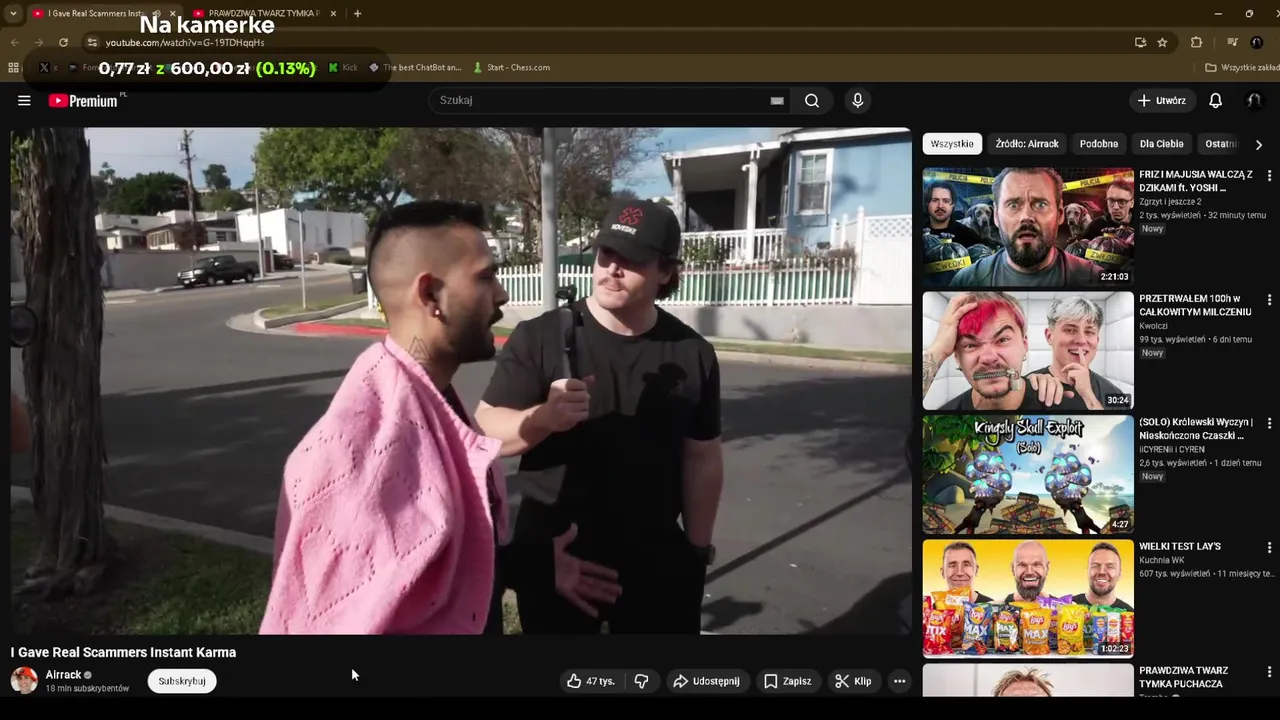Open the Wszystkie zakładki bookmarks folder
The image size is (1280, 720).
point(1242,67)
